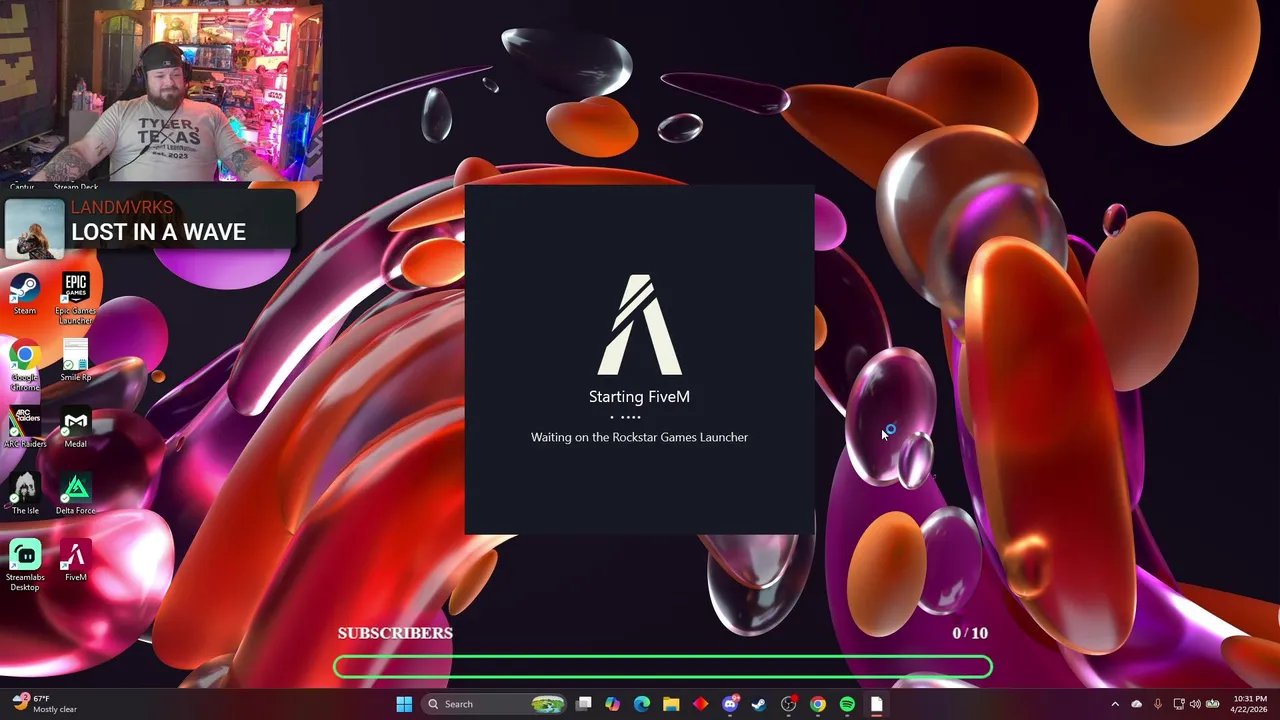The image size is (1280, 720).
Task: Open the clock showing 10:31 PM
Action: [x=1250, y=704]
